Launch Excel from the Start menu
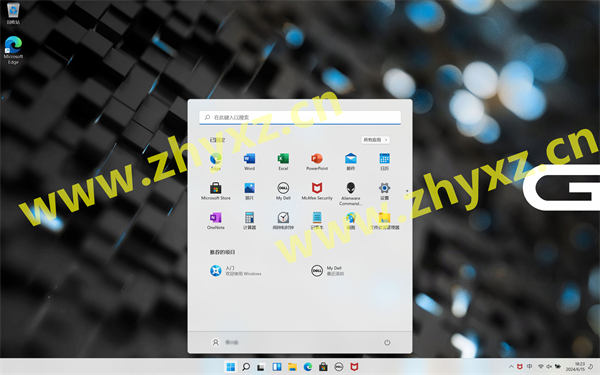The height and width of the screenshot is (375, 600). tap(283, 161)
